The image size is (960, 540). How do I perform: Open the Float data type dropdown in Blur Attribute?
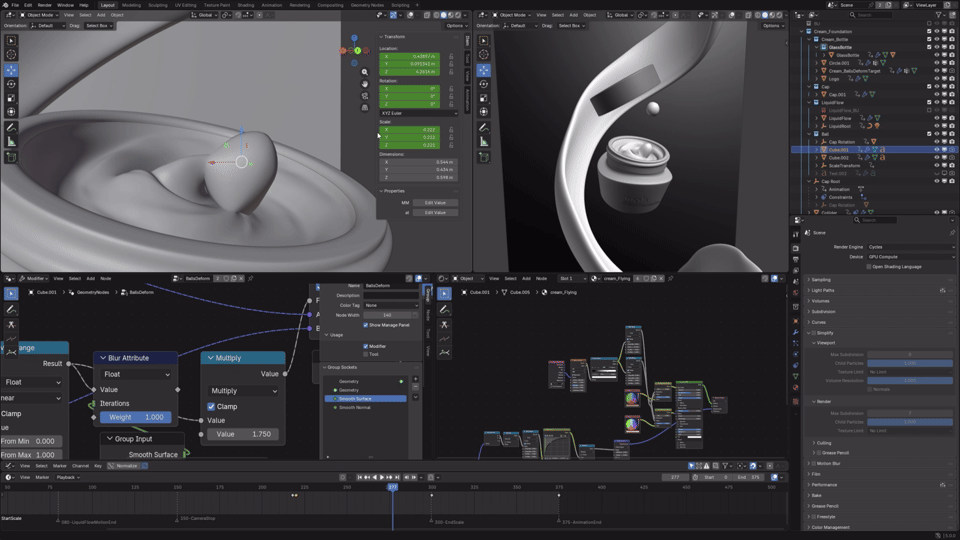[136, 374]
